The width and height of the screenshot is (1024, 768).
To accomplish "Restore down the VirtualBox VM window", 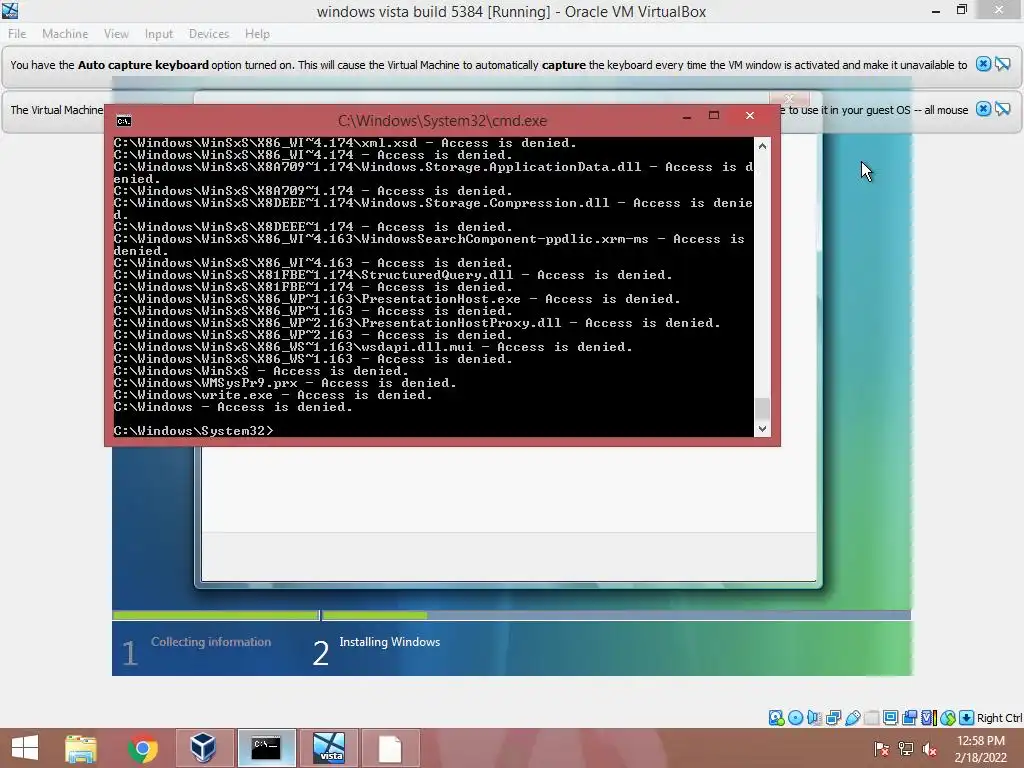I will [x=961, y=10].
